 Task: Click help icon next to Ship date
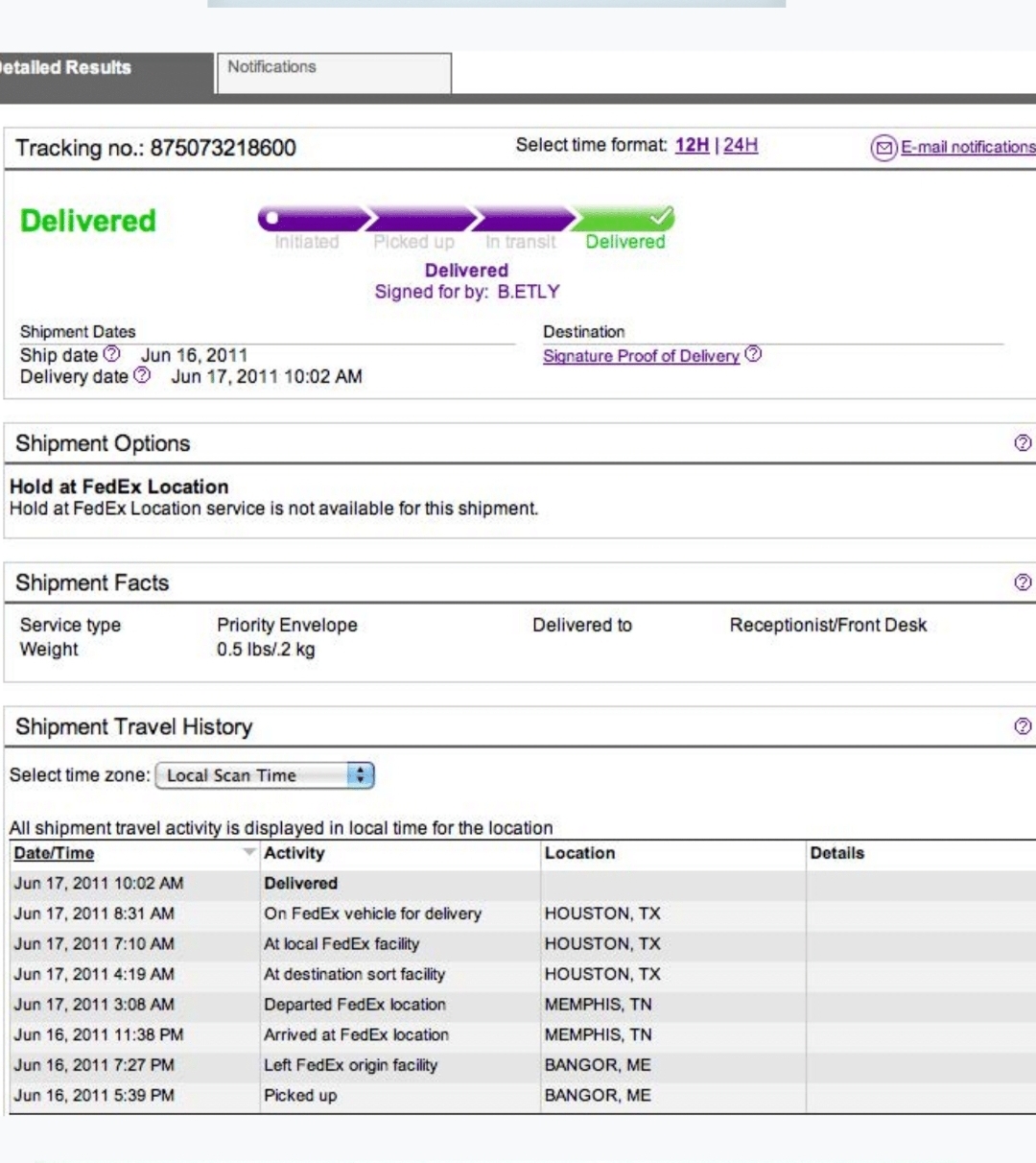(112, 354)
